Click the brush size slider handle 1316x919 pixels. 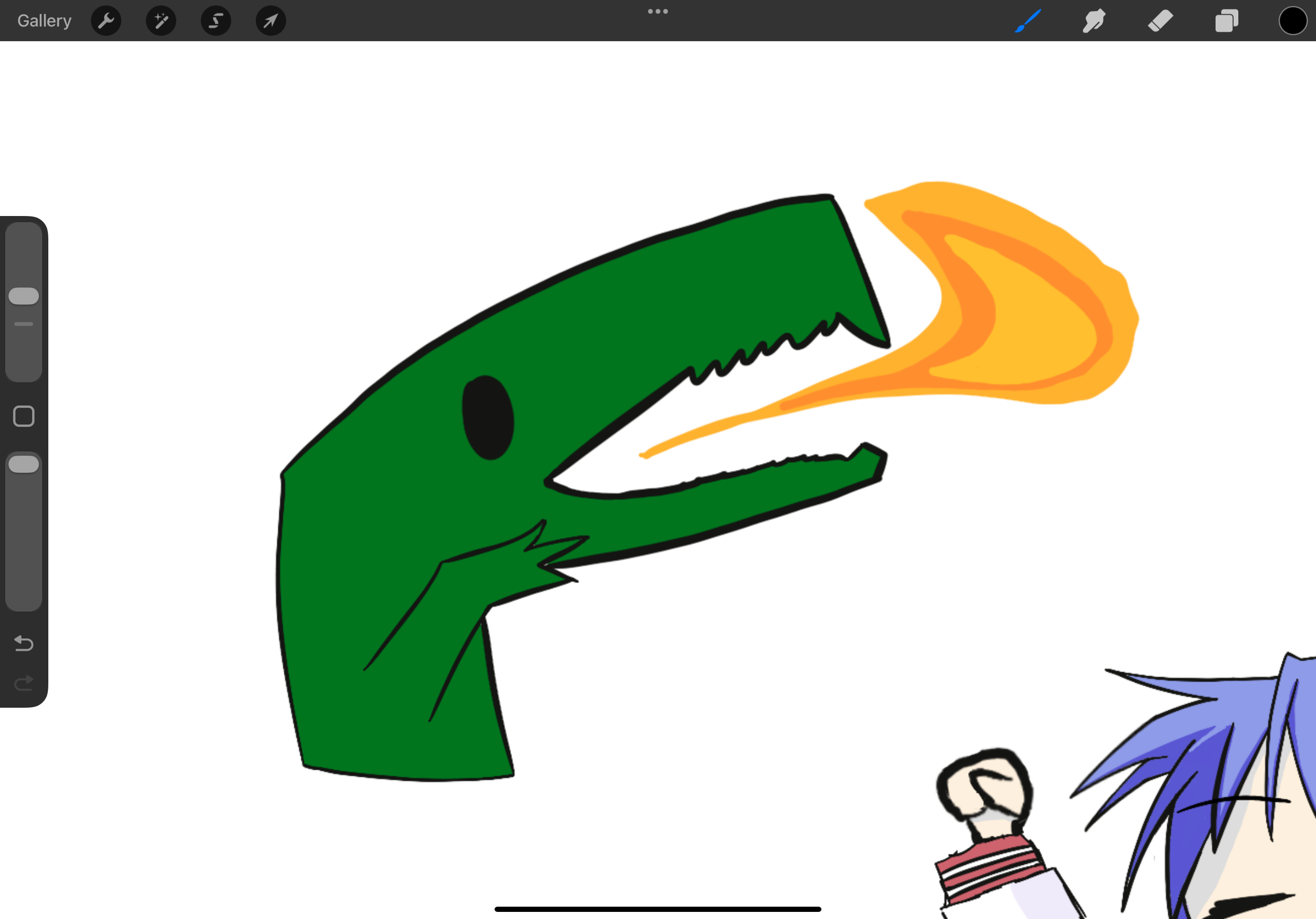24,296
